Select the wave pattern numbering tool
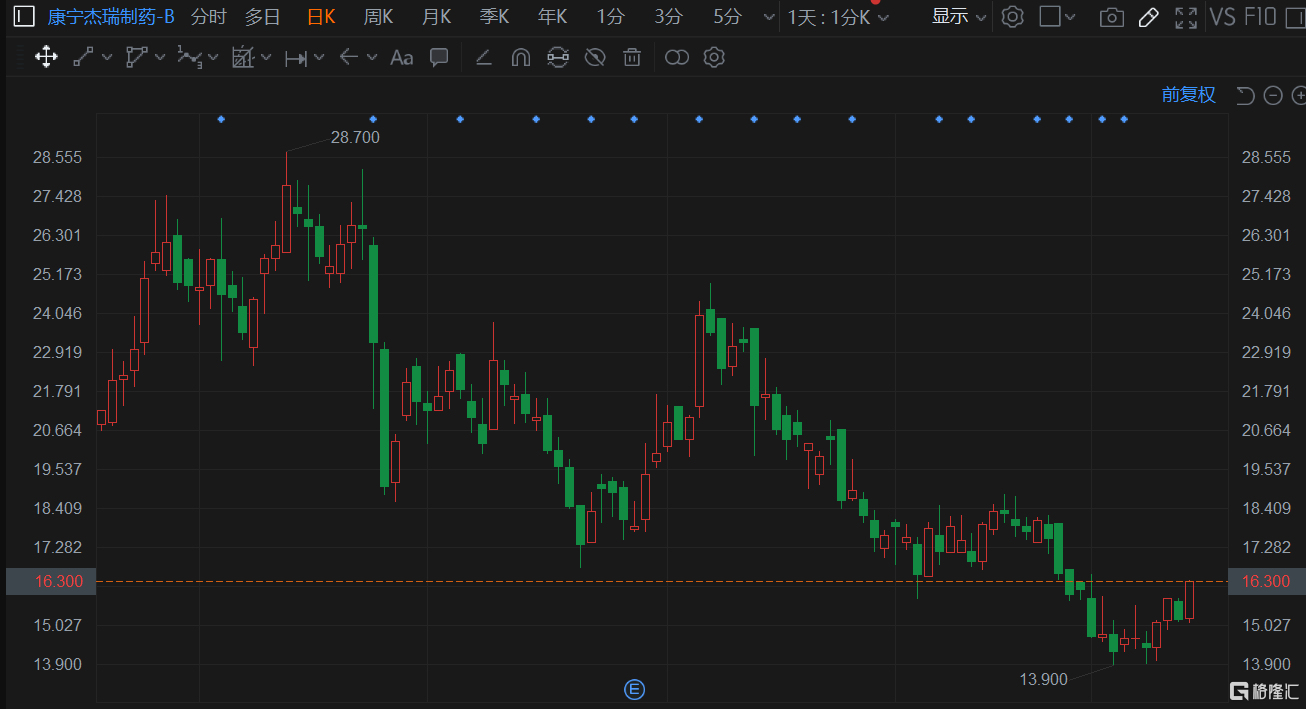 click(x=190, y=57)
